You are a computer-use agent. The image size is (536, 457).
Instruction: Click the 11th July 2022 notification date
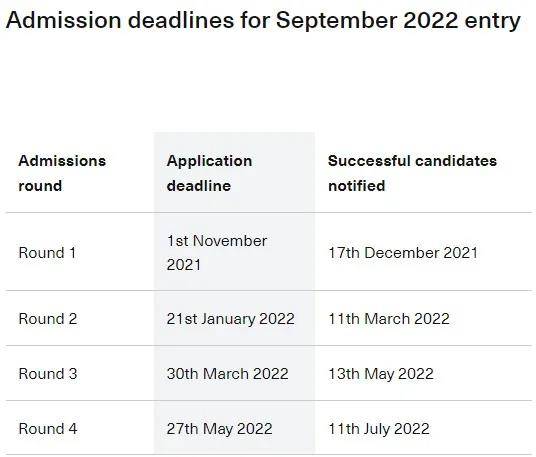379,429
